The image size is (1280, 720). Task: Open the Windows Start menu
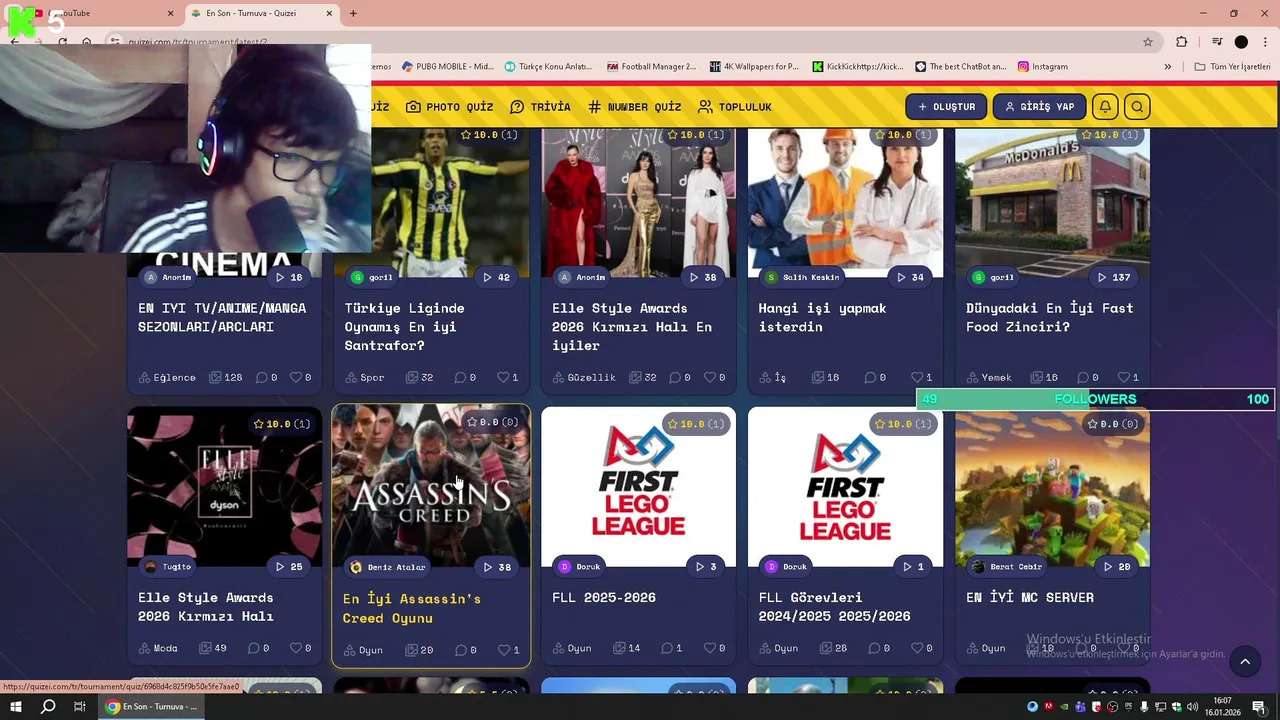click(16, 707)
